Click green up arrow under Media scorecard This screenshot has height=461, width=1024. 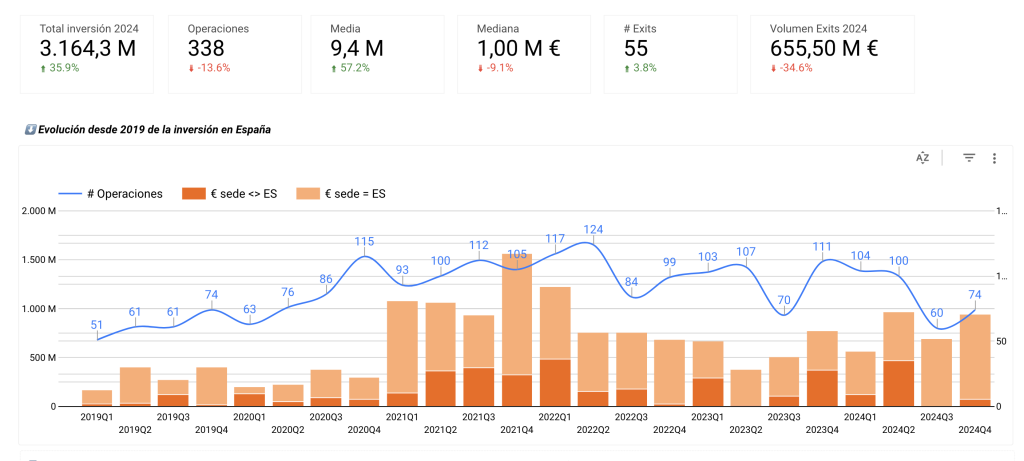coord(334,68)
